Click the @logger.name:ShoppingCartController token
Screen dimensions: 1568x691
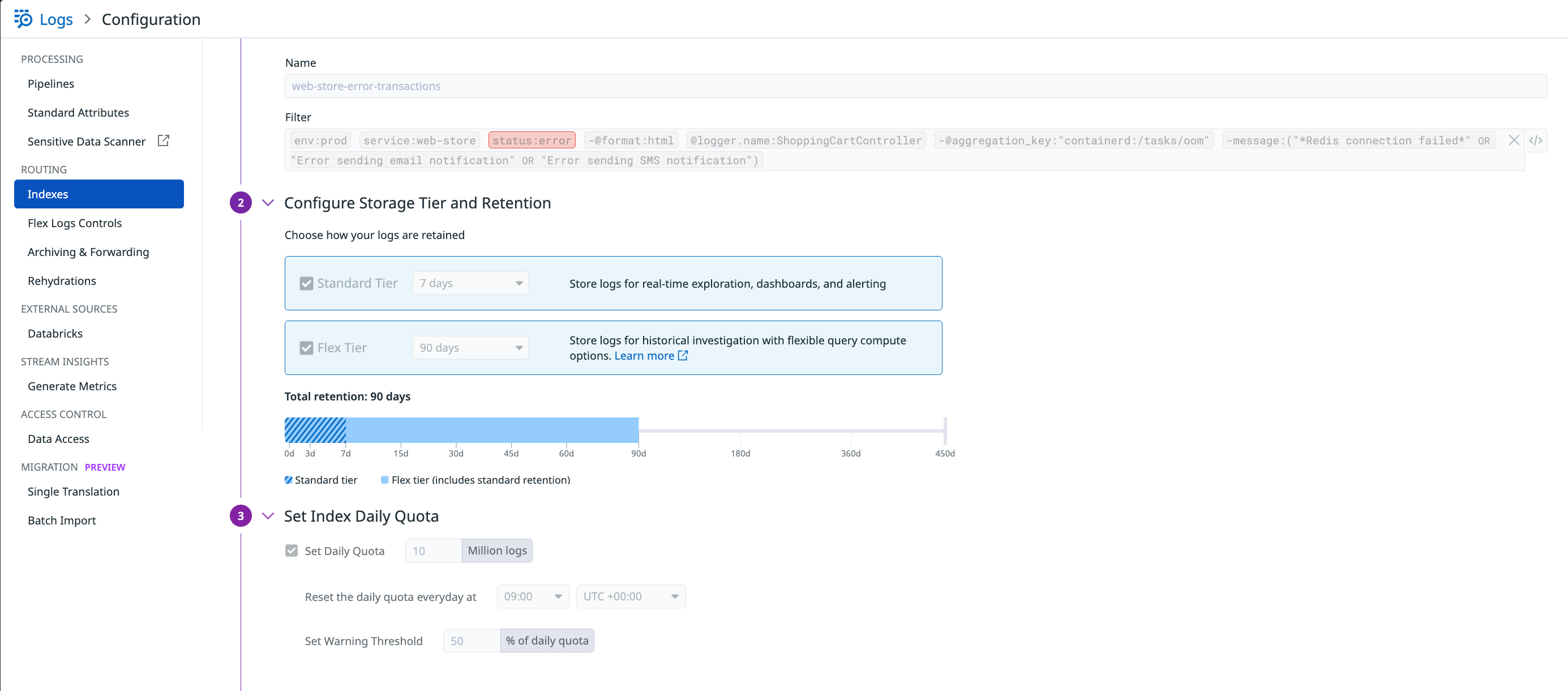806,140
